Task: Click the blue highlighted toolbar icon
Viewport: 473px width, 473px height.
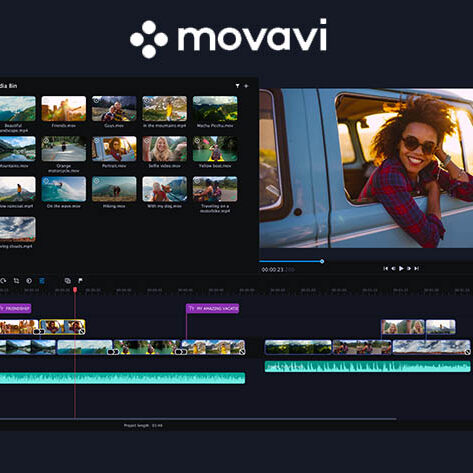Action: pyautogui.click(x=42, y=281)
